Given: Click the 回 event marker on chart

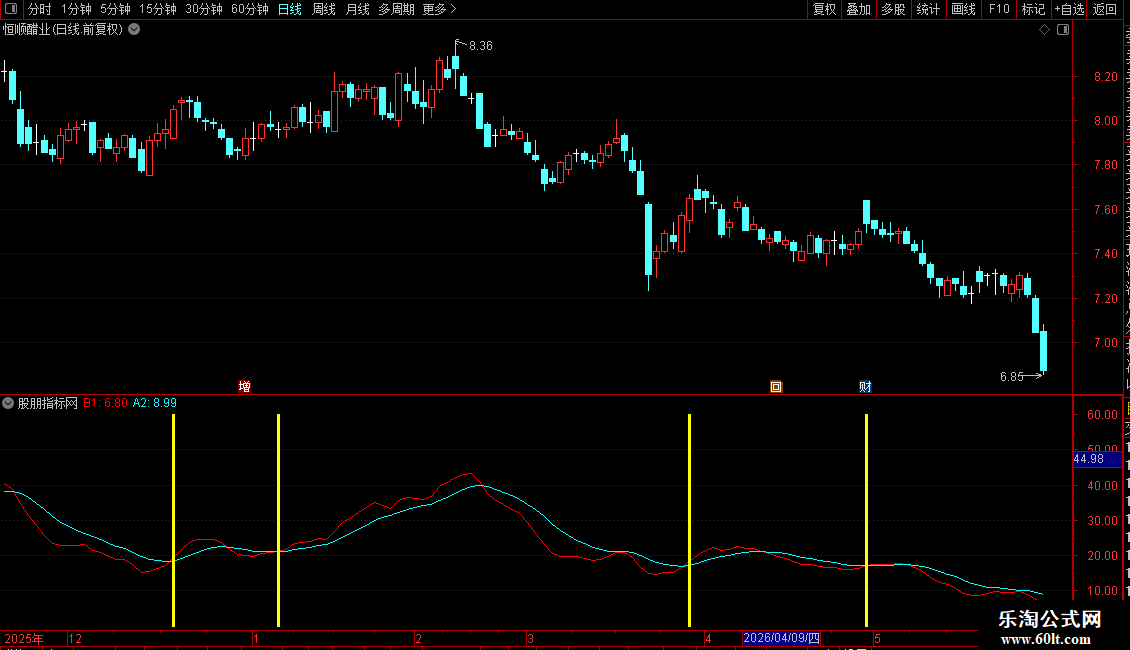Looking at the screenshot, I should 775,387.
